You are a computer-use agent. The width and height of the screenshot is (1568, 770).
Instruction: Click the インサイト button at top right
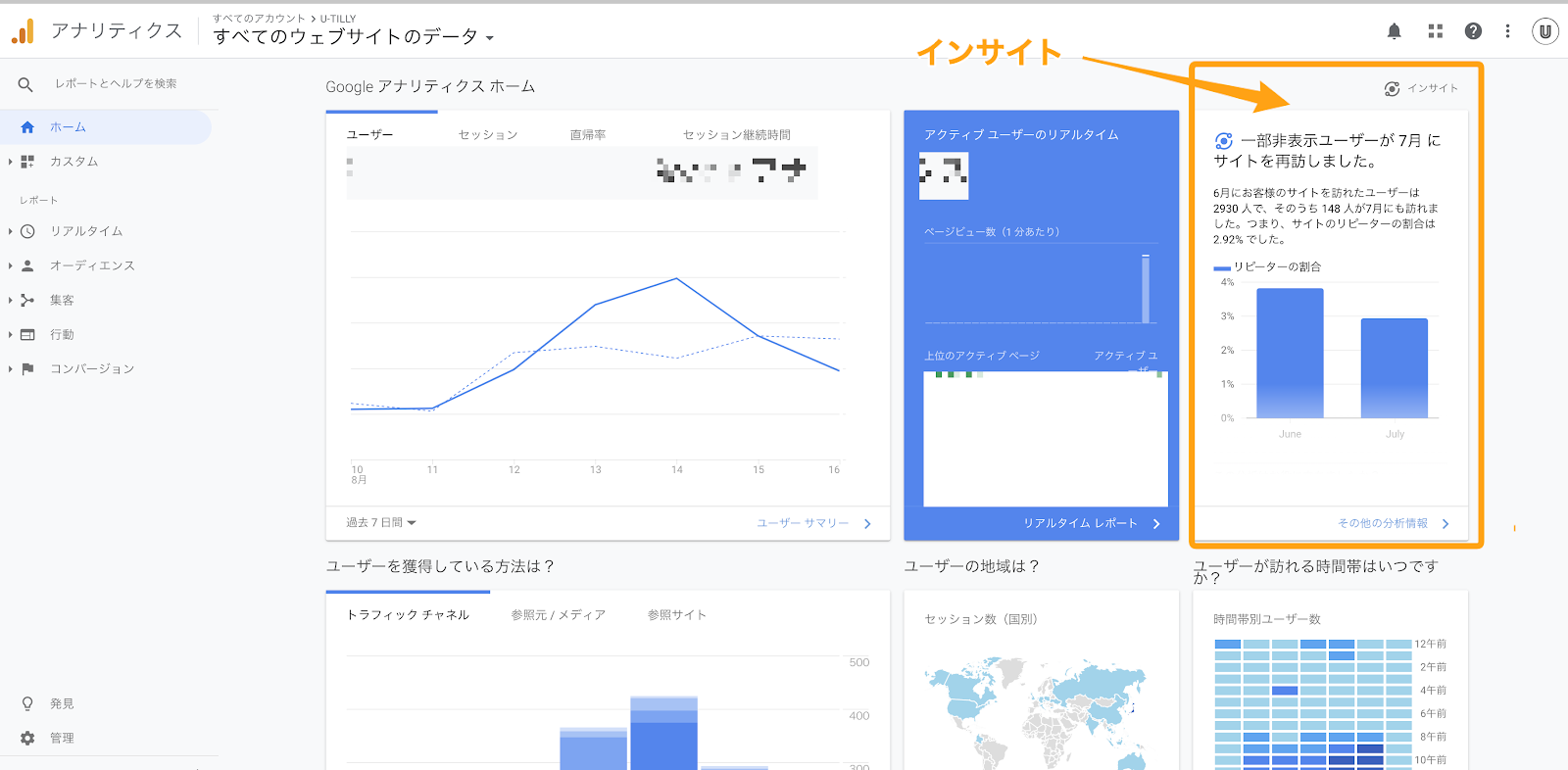1421,88
